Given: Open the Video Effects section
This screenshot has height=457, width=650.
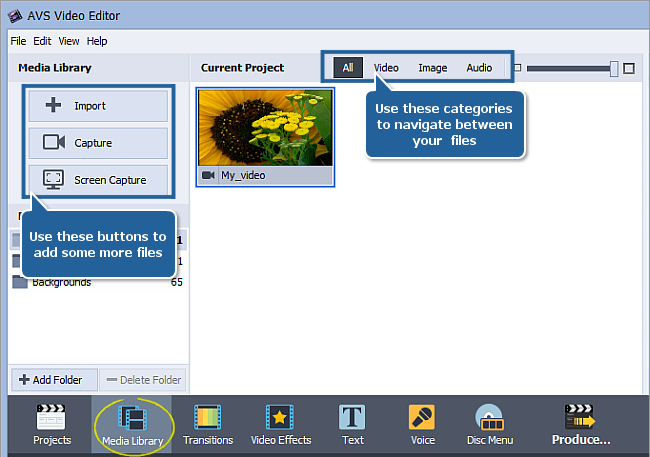Looking at the screenshot, I should click(x=281, y=425).
